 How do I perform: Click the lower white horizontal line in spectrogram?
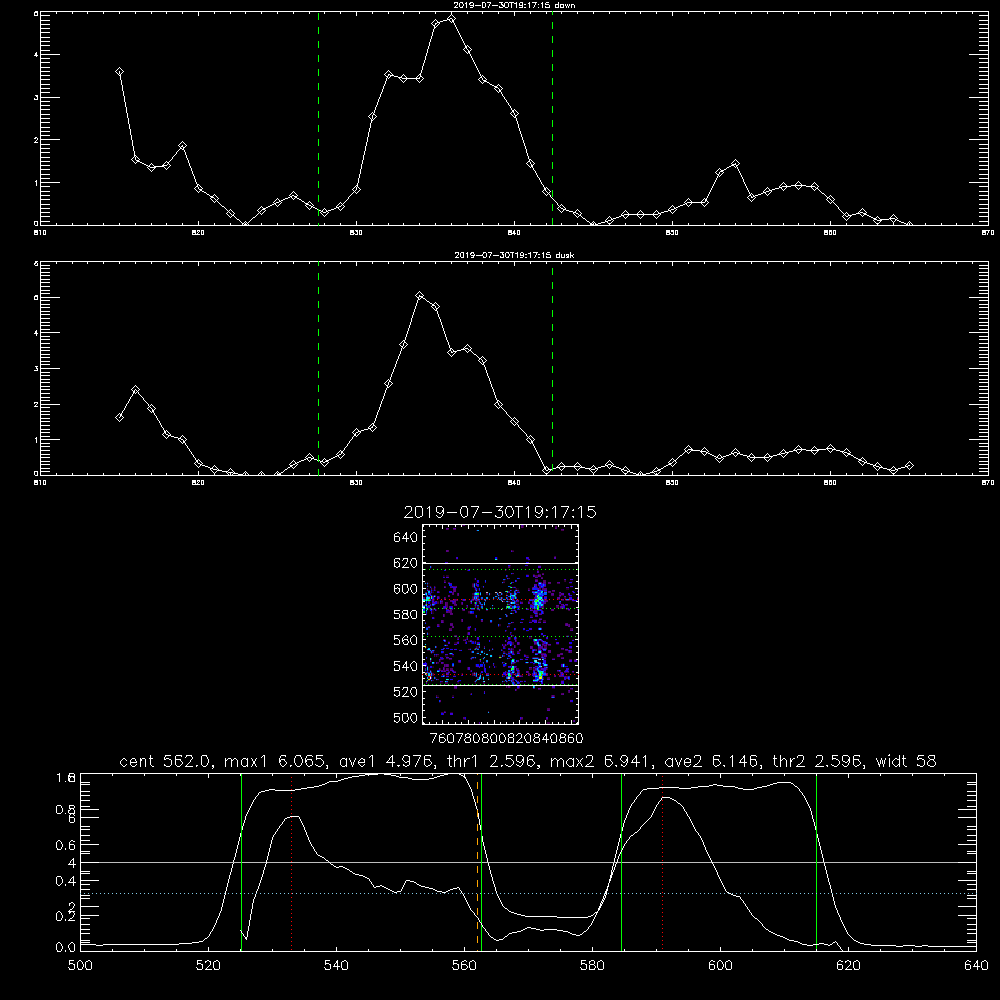(x=500, y=685)
